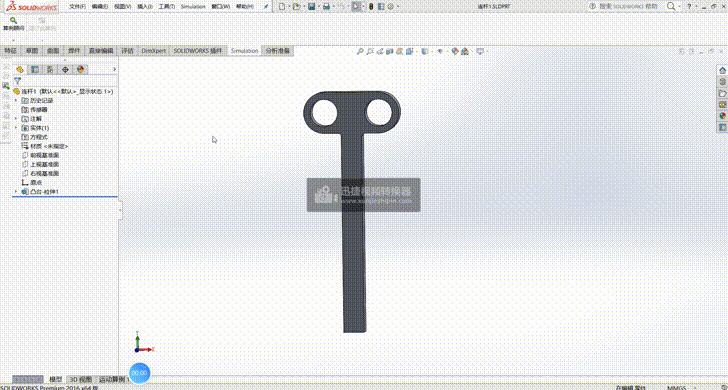Select 材质 <未指定> in the tree
This screenshot has height=390, width=728.
(x=45, y=146)
